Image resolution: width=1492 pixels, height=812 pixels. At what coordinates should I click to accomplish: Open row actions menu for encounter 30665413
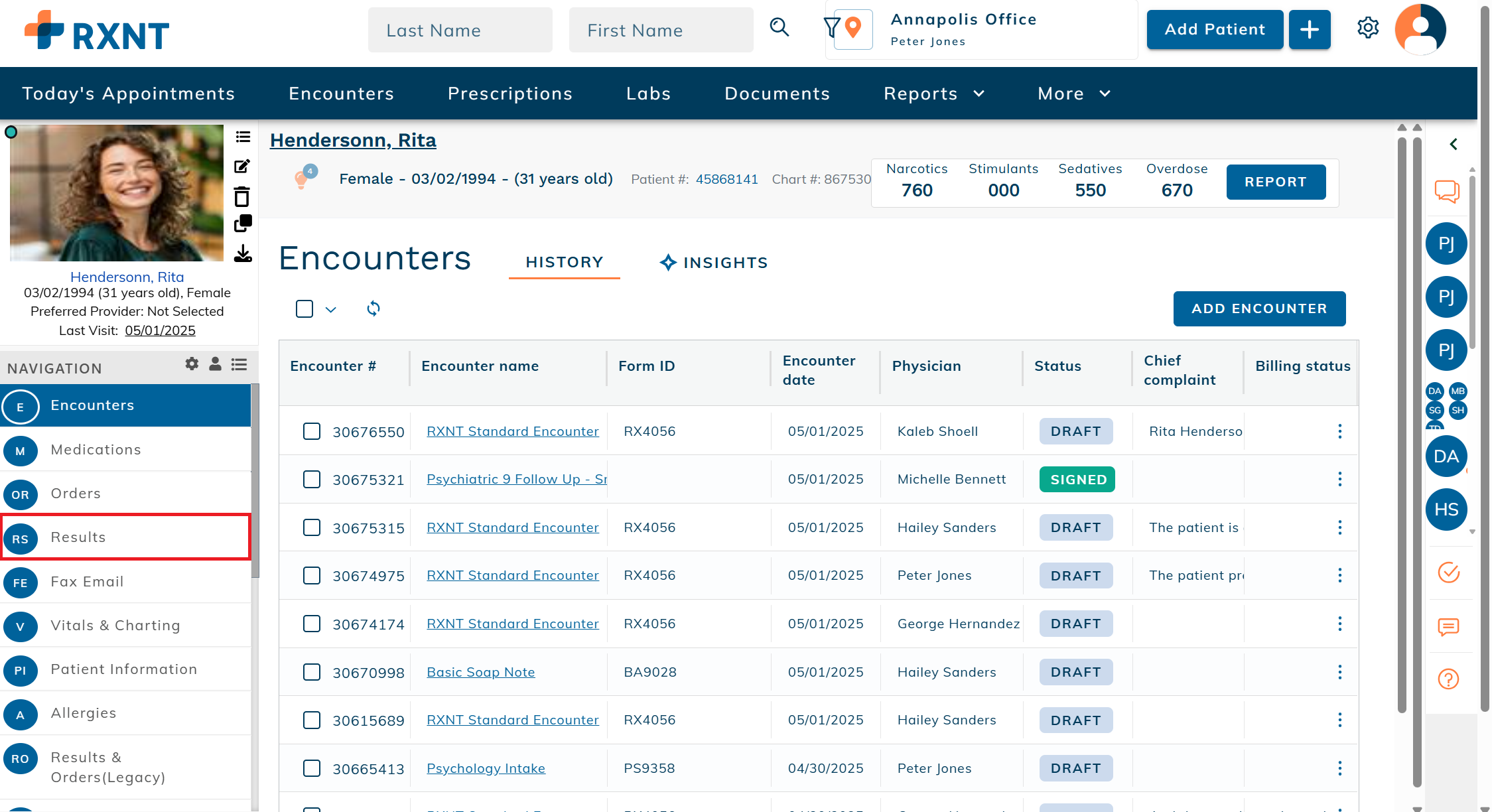[x=1339, y=768]
